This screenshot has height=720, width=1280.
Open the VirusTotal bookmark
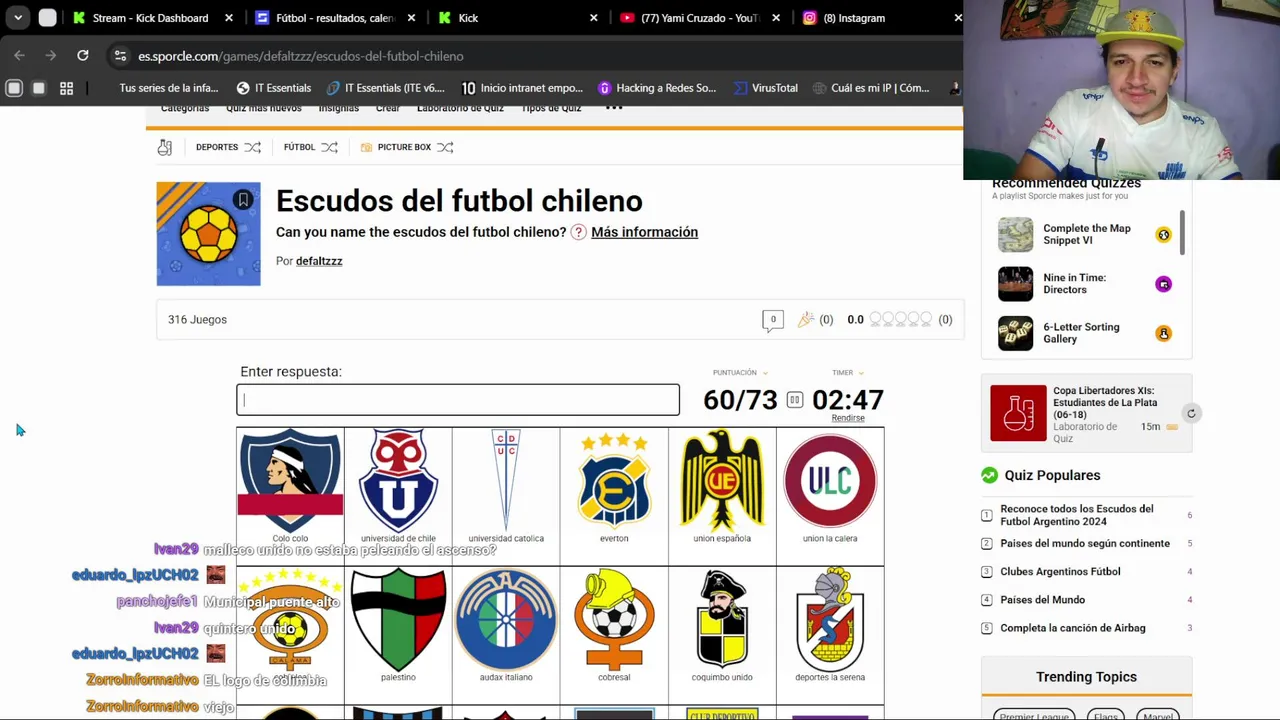pos(766,88)
